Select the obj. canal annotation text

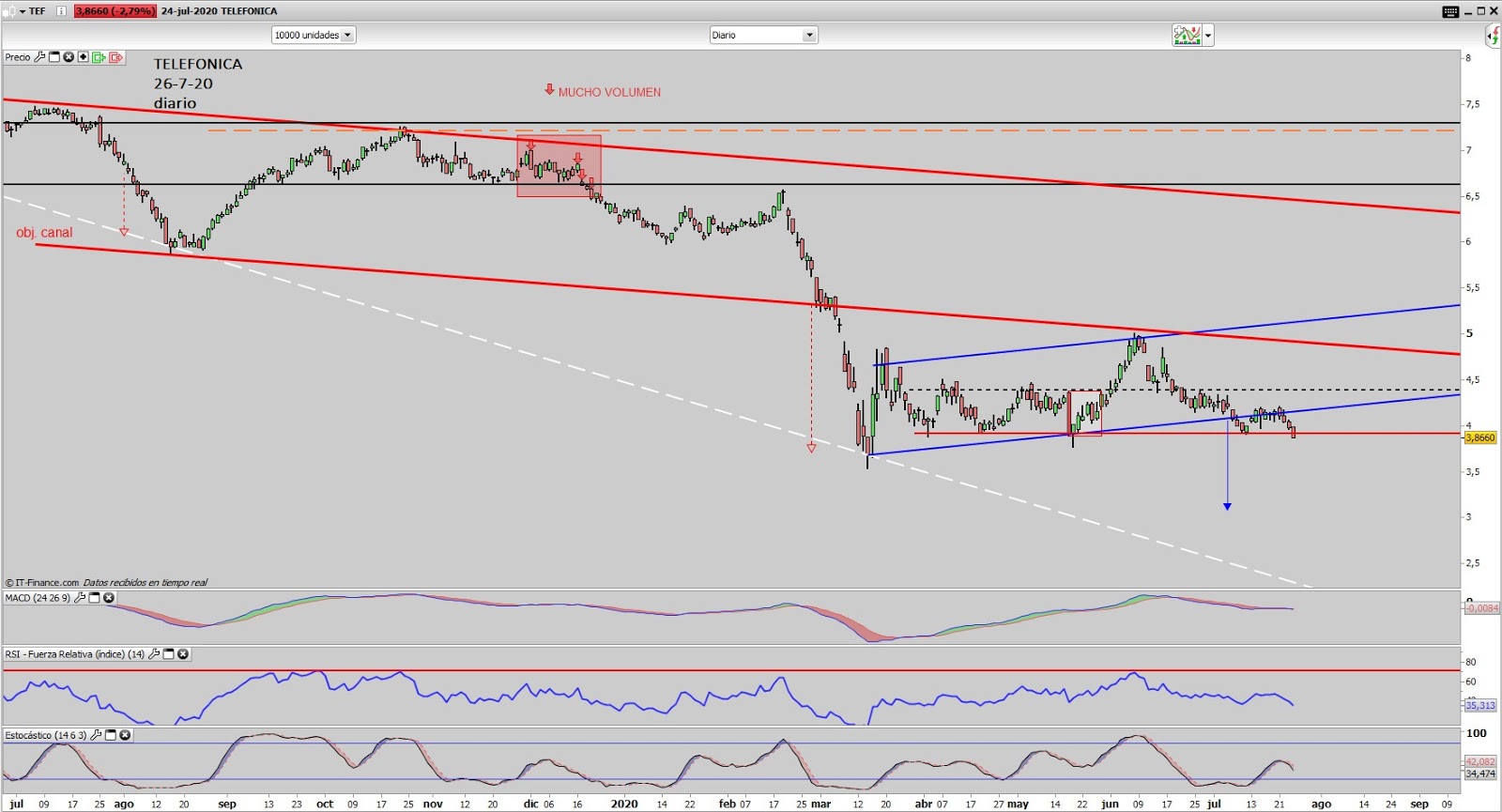coord(44,232)
